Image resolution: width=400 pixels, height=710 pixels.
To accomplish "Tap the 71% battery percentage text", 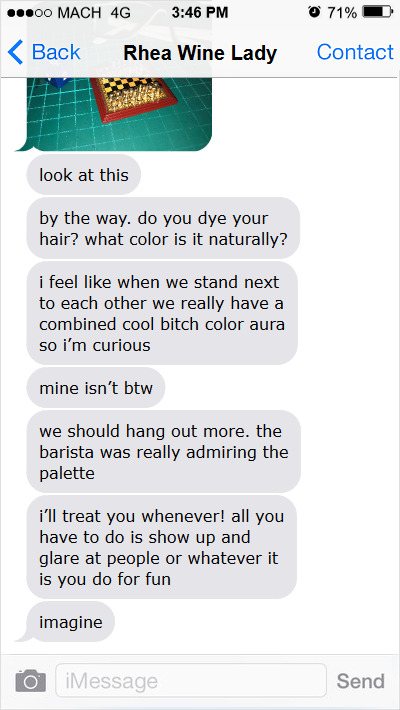I will click(342, 13).
